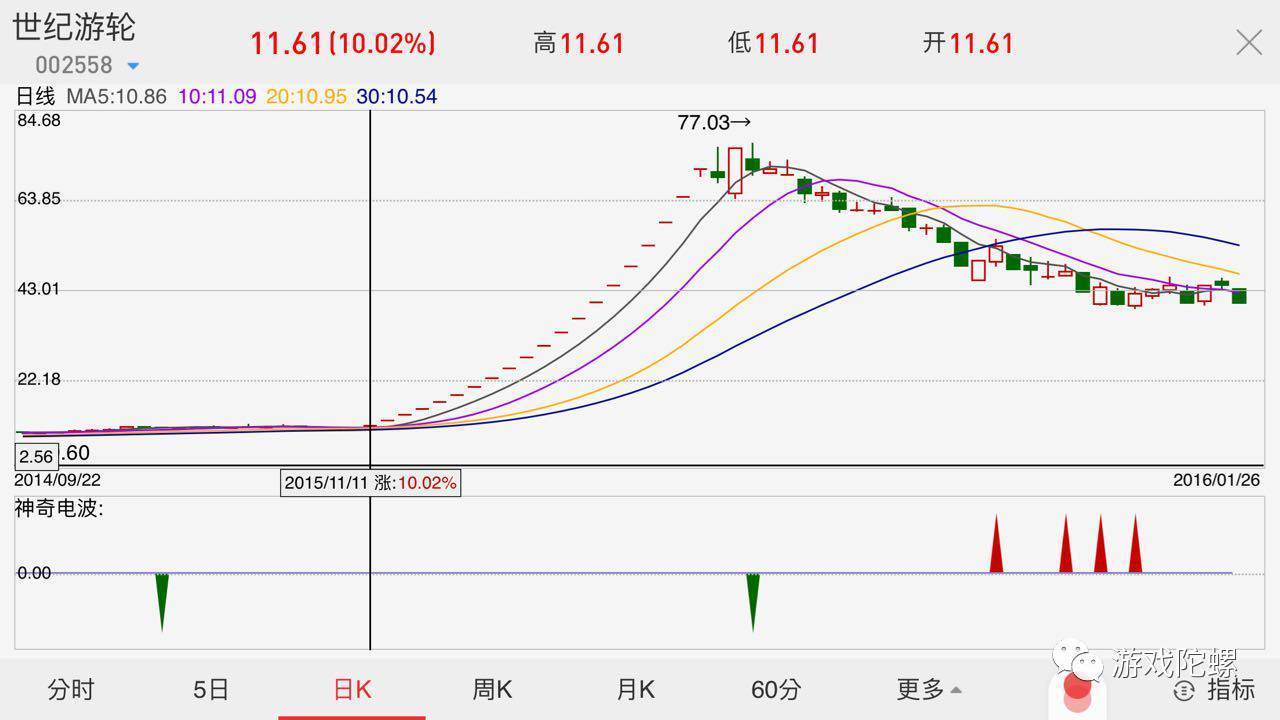Select the 日K daily candlestick tab
1280x720 pixels.
352,689
